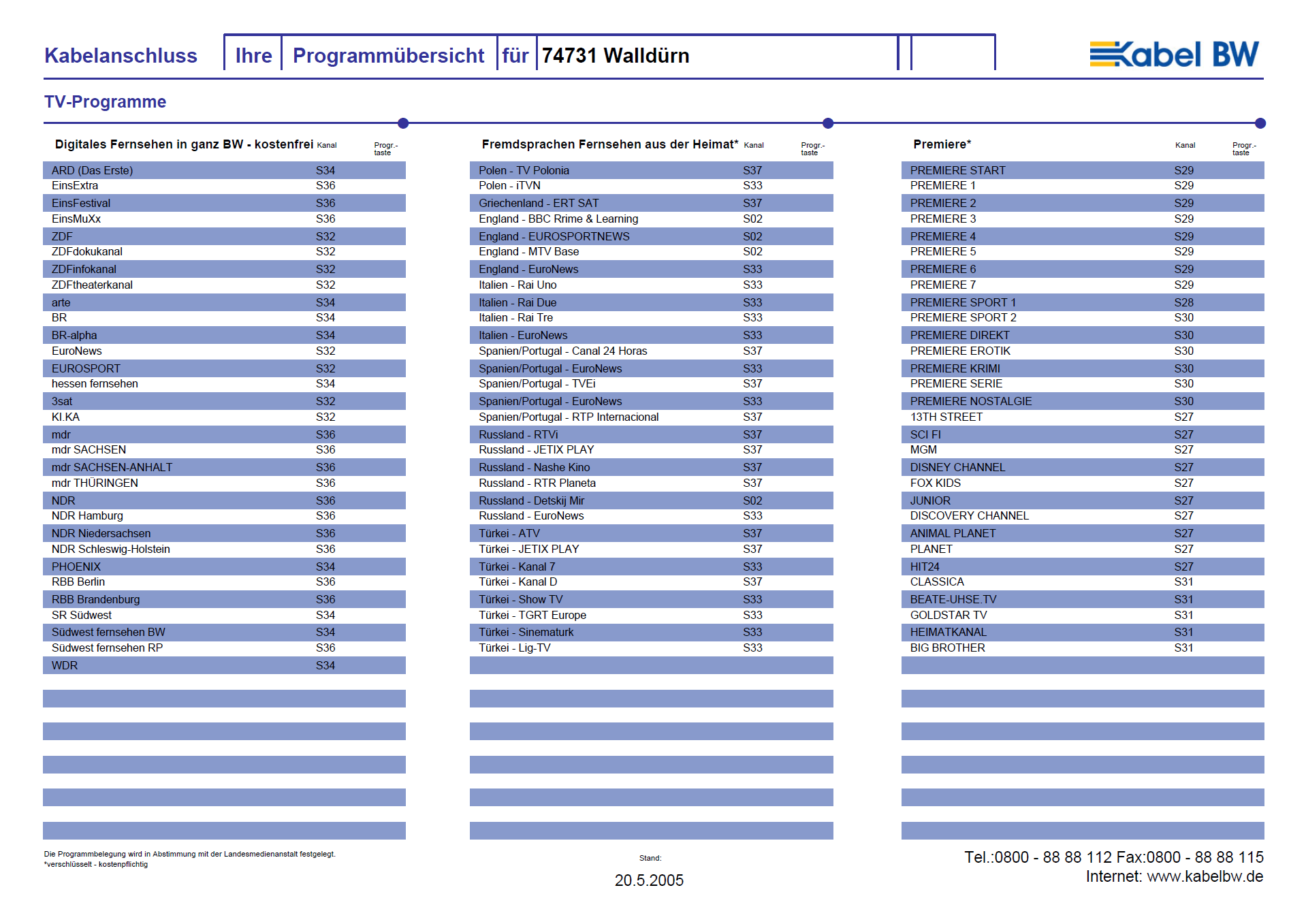The width and height of the screenshot is (1306, 924).
Task: Select the WDR channel row
Action: coord(224,665)
